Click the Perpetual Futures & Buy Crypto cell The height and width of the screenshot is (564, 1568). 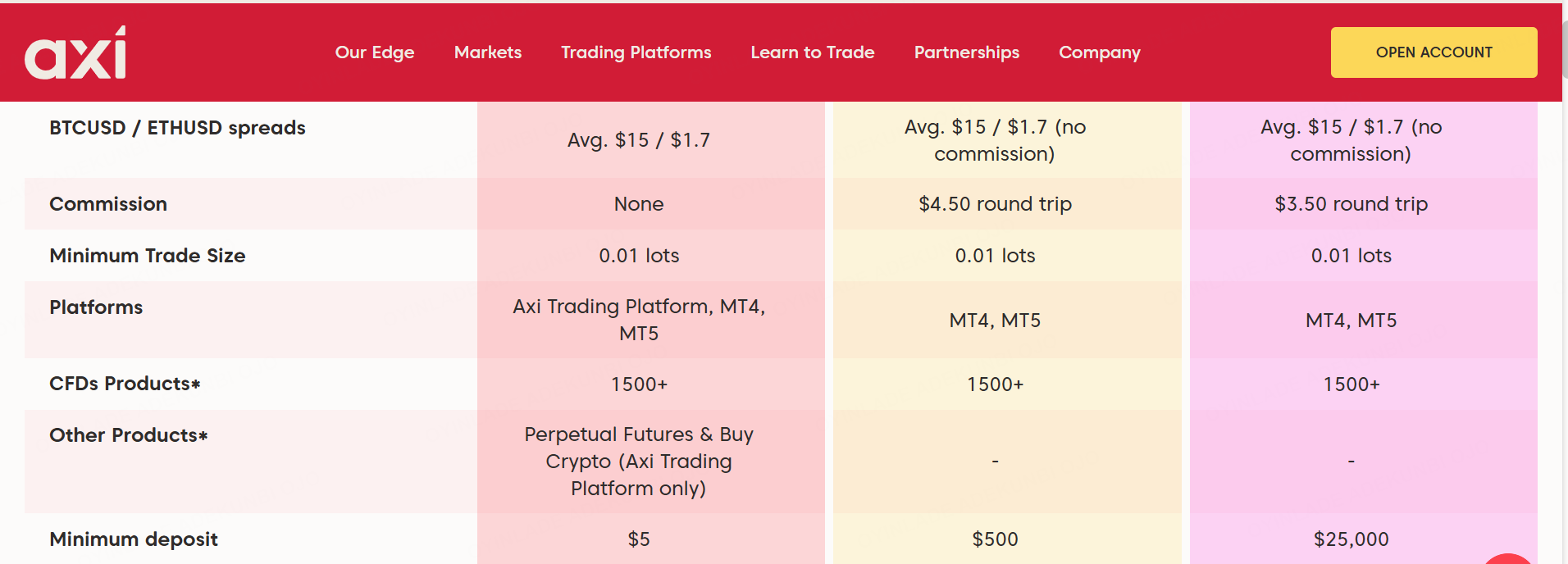pyautogui.click(x=639, y=462)
